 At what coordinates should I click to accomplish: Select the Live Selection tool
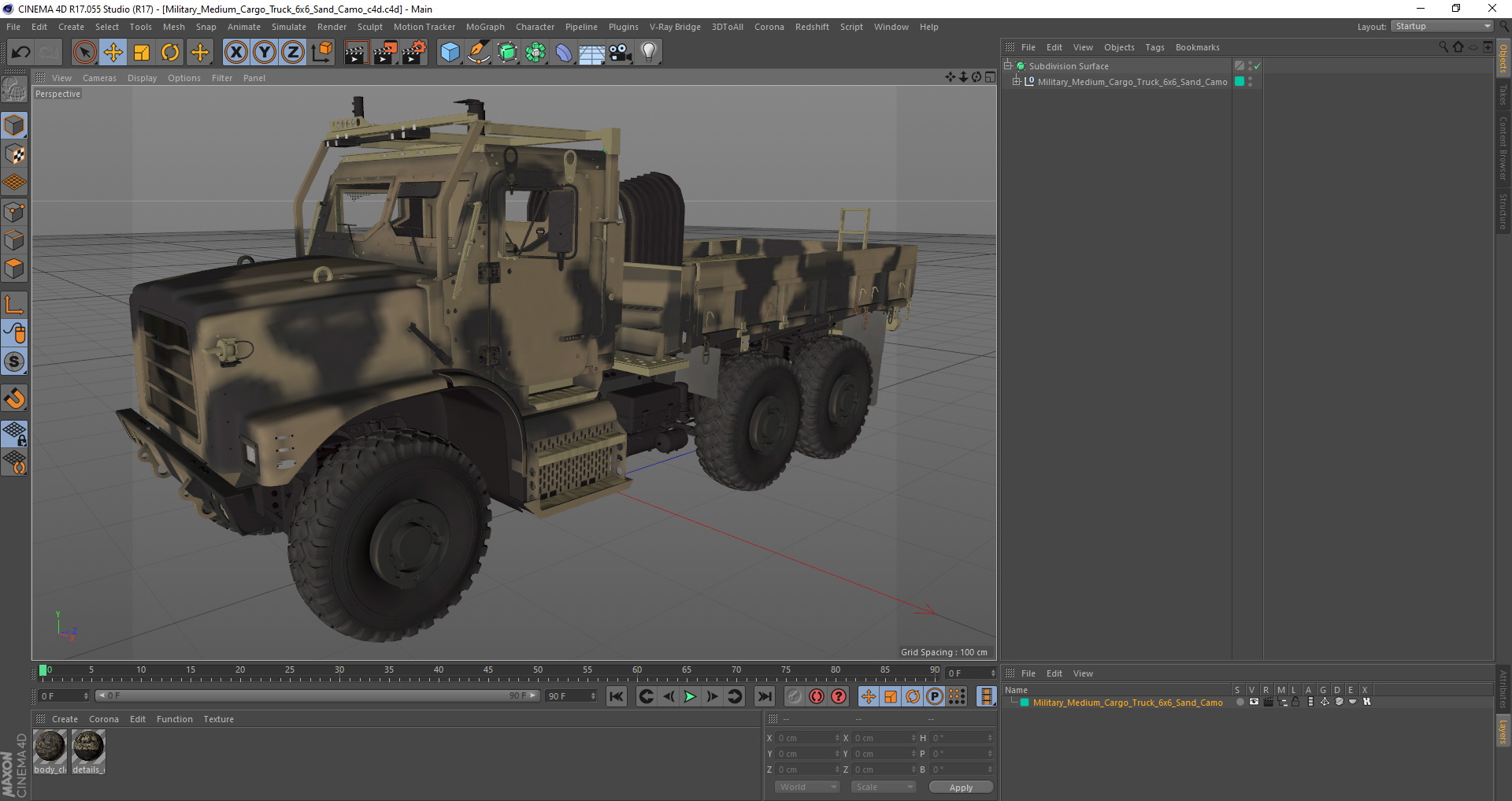tap(84, 53)
